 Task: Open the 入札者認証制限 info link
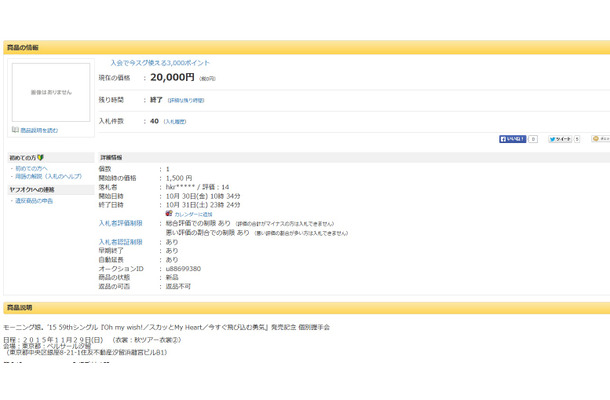click(120, 241)
